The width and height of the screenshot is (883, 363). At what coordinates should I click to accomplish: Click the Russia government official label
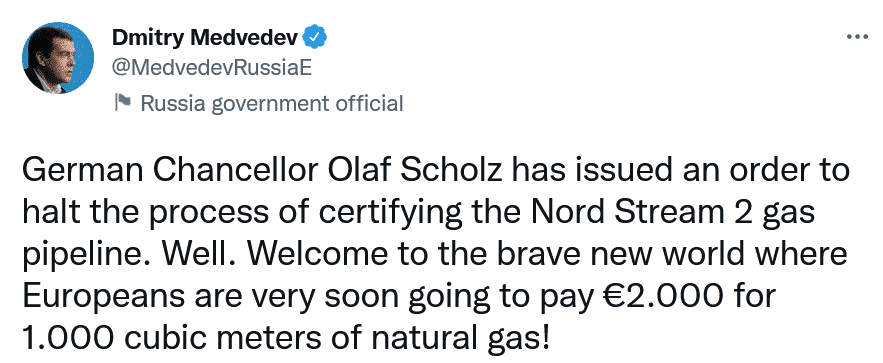pyautogui.click(x=272, y=104)
